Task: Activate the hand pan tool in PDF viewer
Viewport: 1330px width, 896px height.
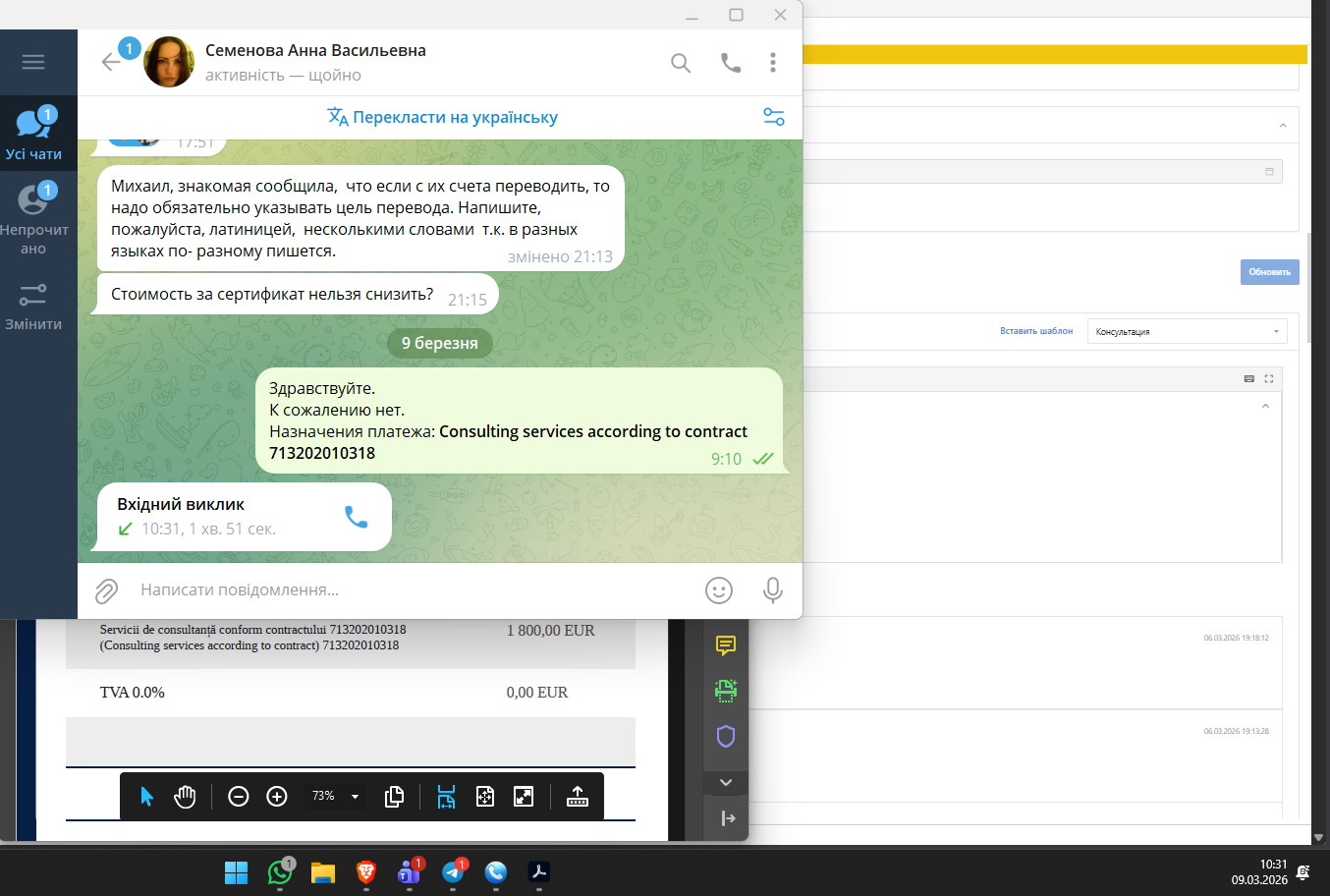Action: click(x=185, y=797)
